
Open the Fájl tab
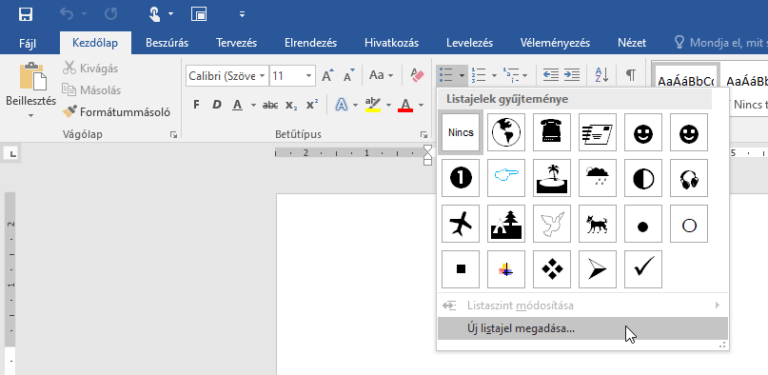[x=27, y=43]
